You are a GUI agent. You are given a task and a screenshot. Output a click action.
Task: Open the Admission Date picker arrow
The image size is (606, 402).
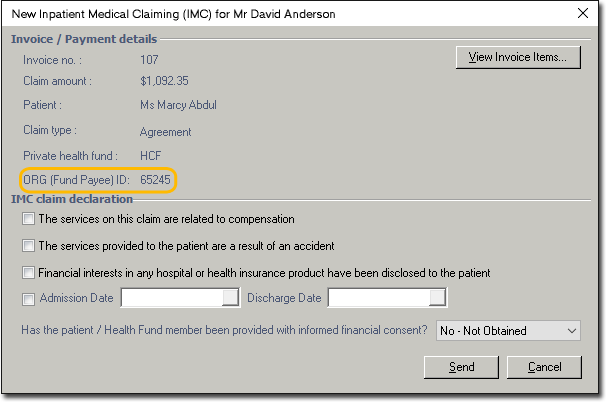(x=231, y=298)
